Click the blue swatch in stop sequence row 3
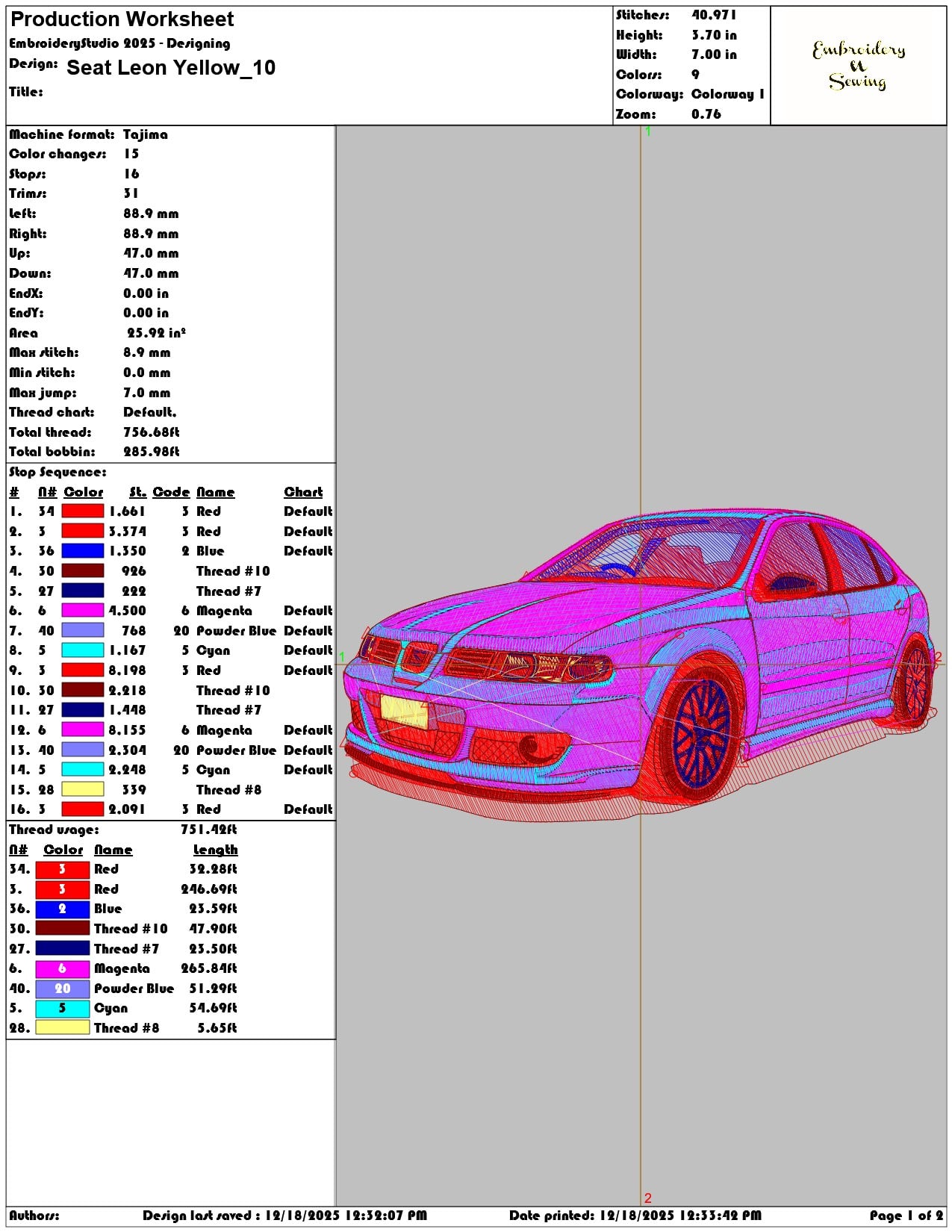 click(82, 551)
